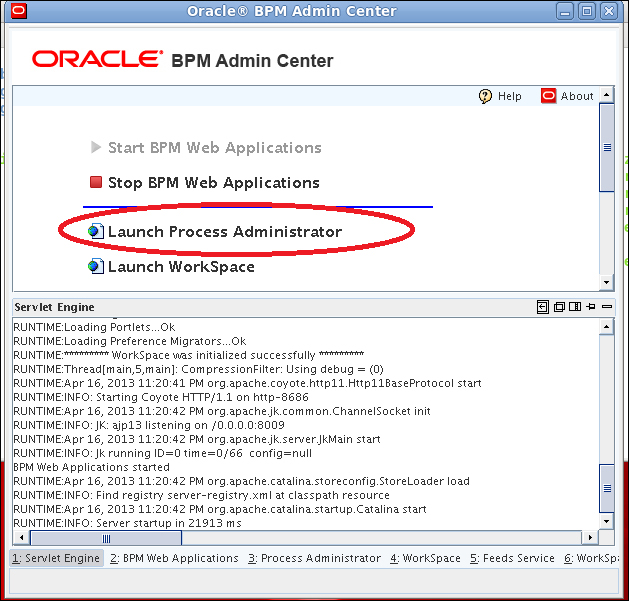Click the log panel scroll-up arrow
The width and height of the screenshot is (629, 601).
coord(607,327)
